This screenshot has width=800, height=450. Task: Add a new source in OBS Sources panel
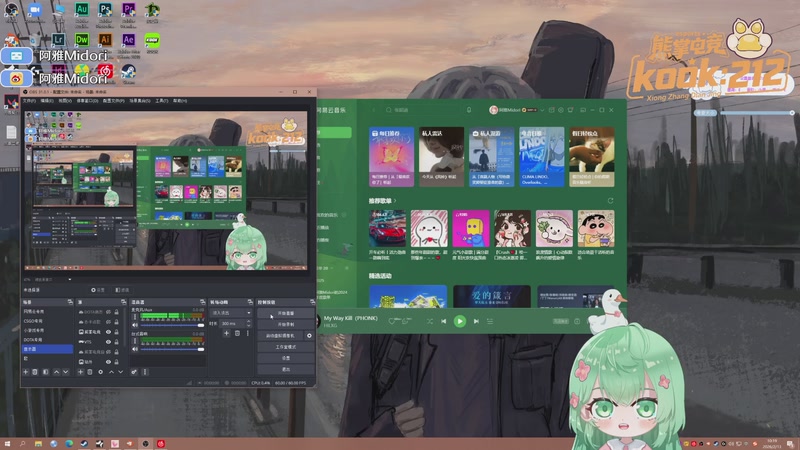tap(81, 372)
